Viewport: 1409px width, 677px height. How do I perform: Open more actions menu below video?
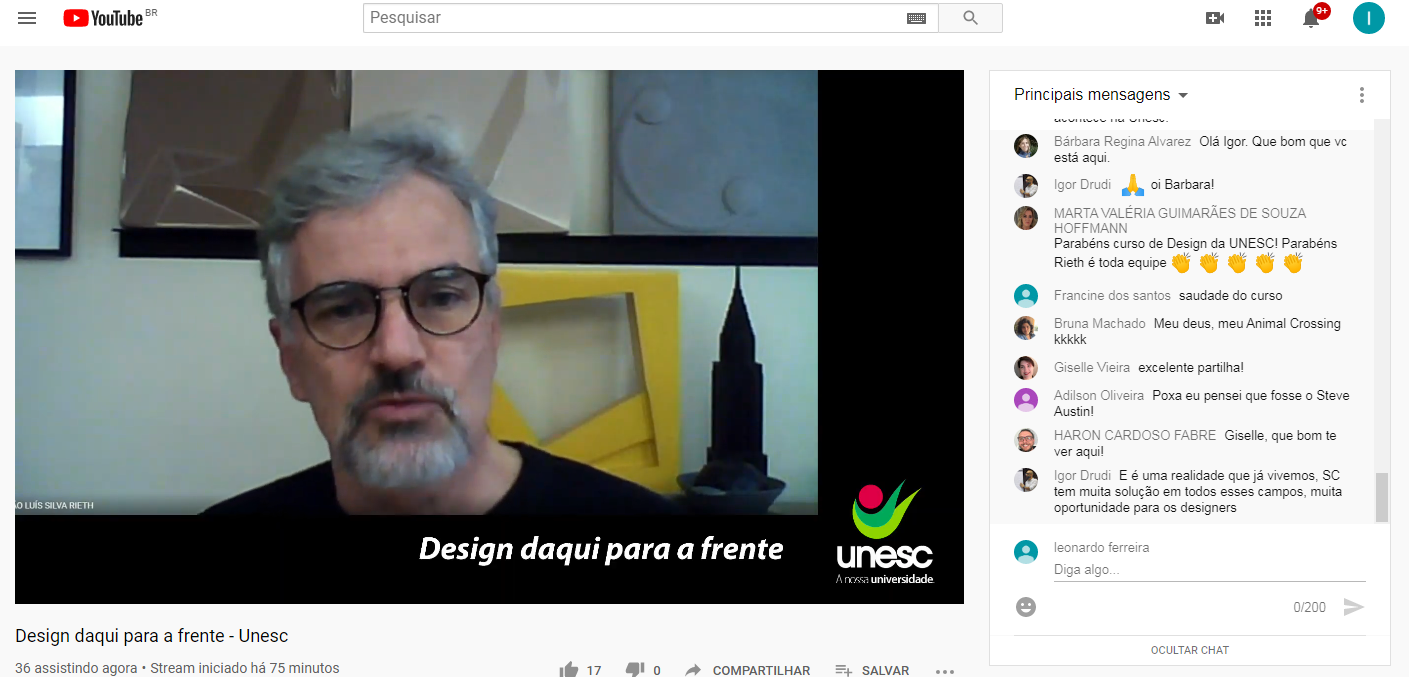[x=945, y=670]
